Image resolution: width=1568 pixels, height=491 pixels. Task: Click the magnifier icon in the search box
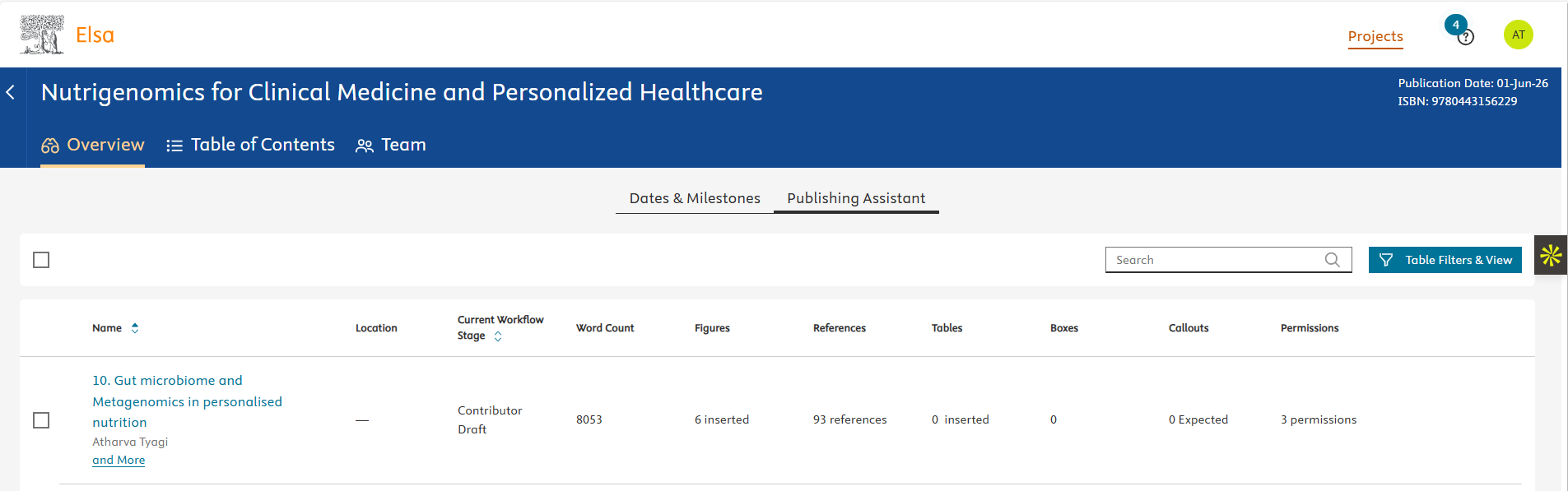click(1332, 260)
